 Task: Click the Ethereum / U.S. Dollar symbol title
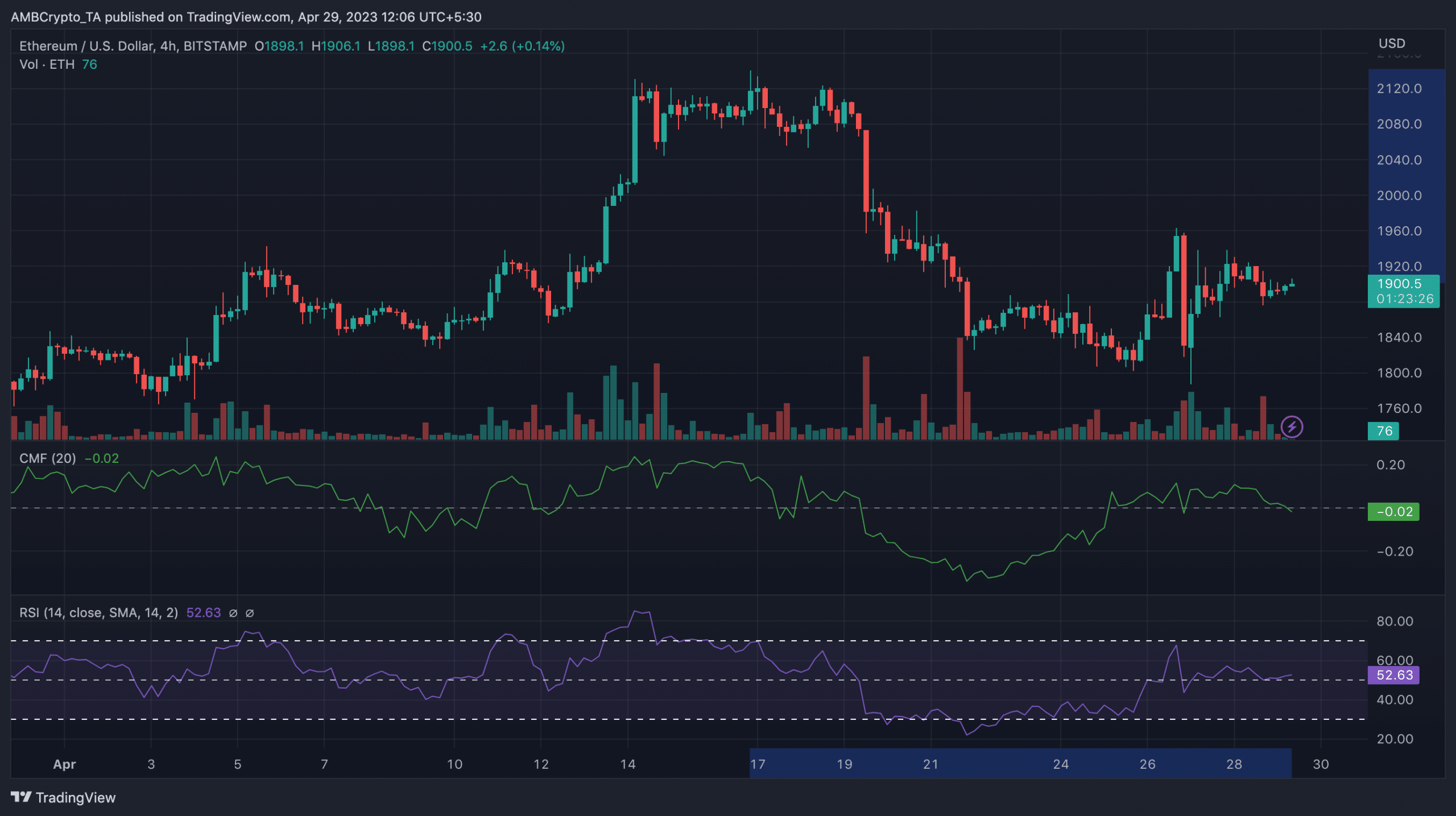[x=133, y=46]
